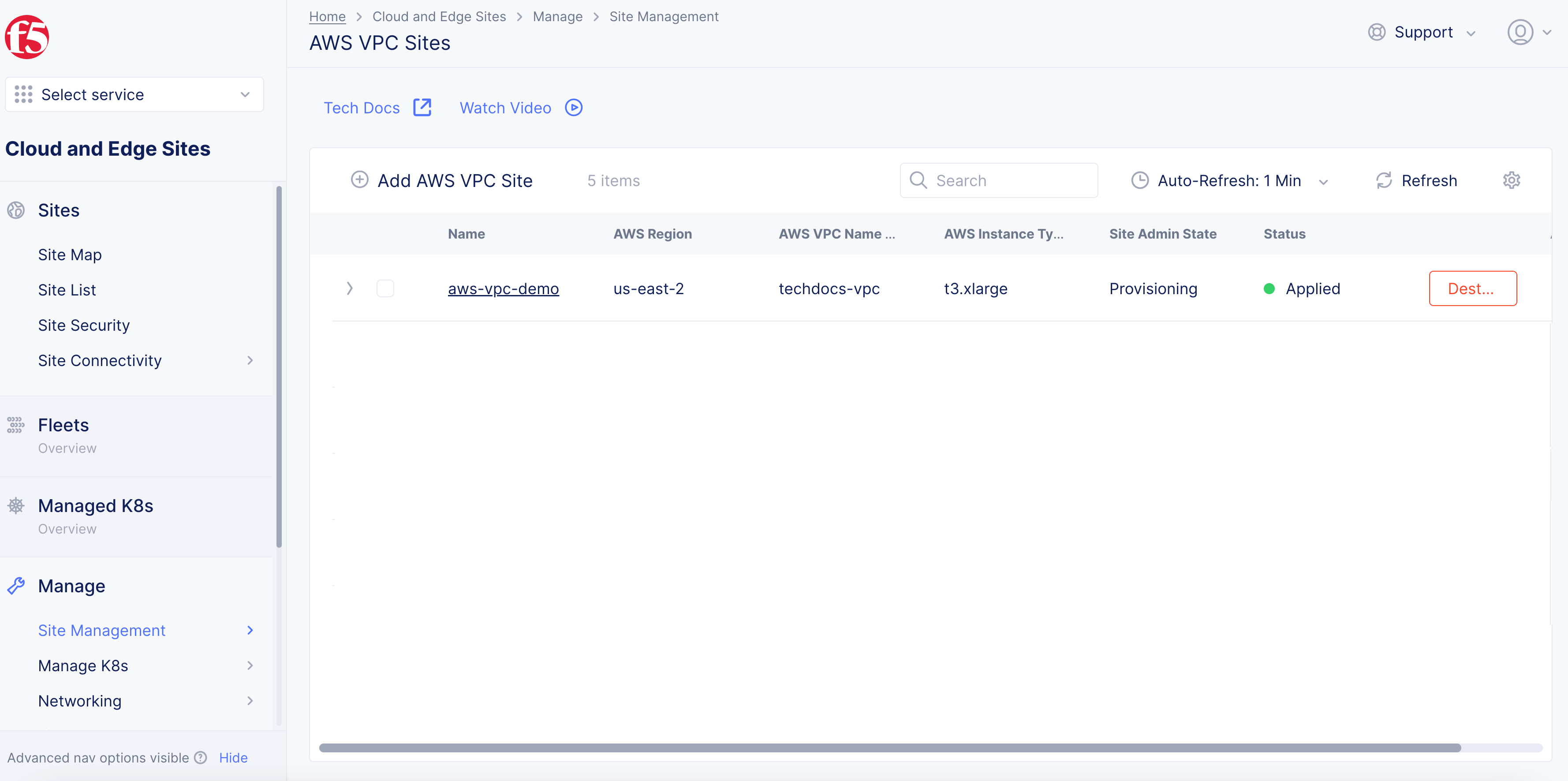Open the aws-vpc-demo site link
1568x781 pixels.
[504, 288]
